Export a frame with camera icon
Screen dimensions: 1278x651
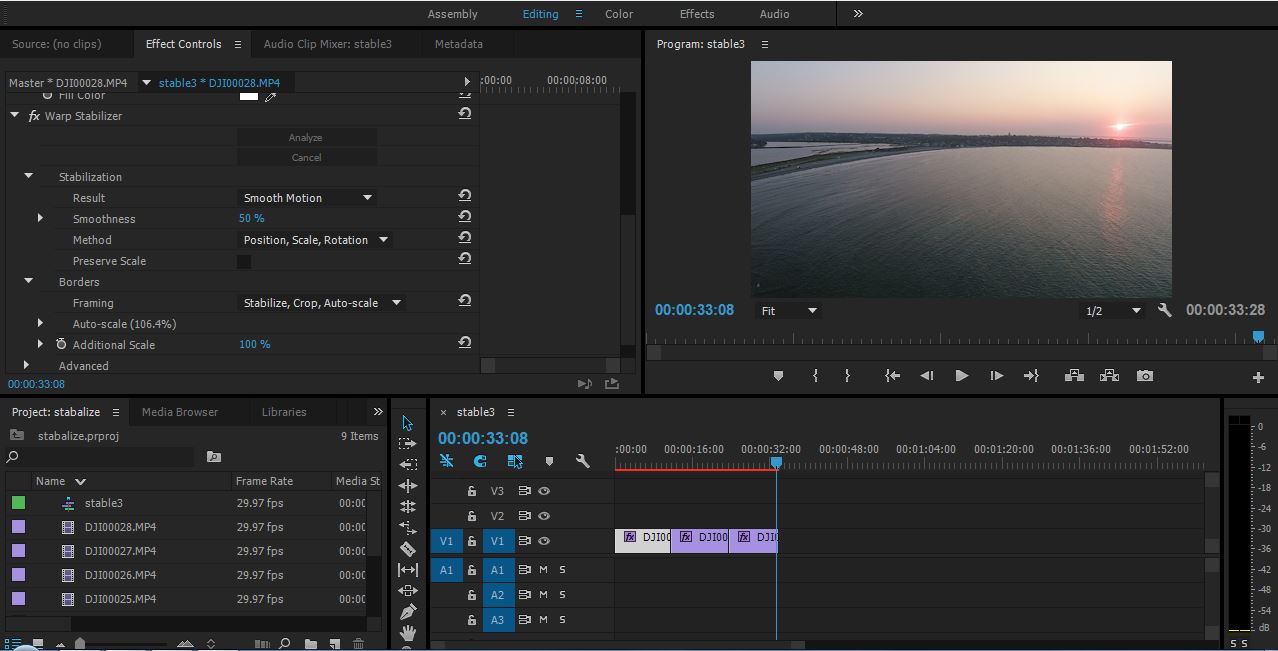pos(1145,376)
